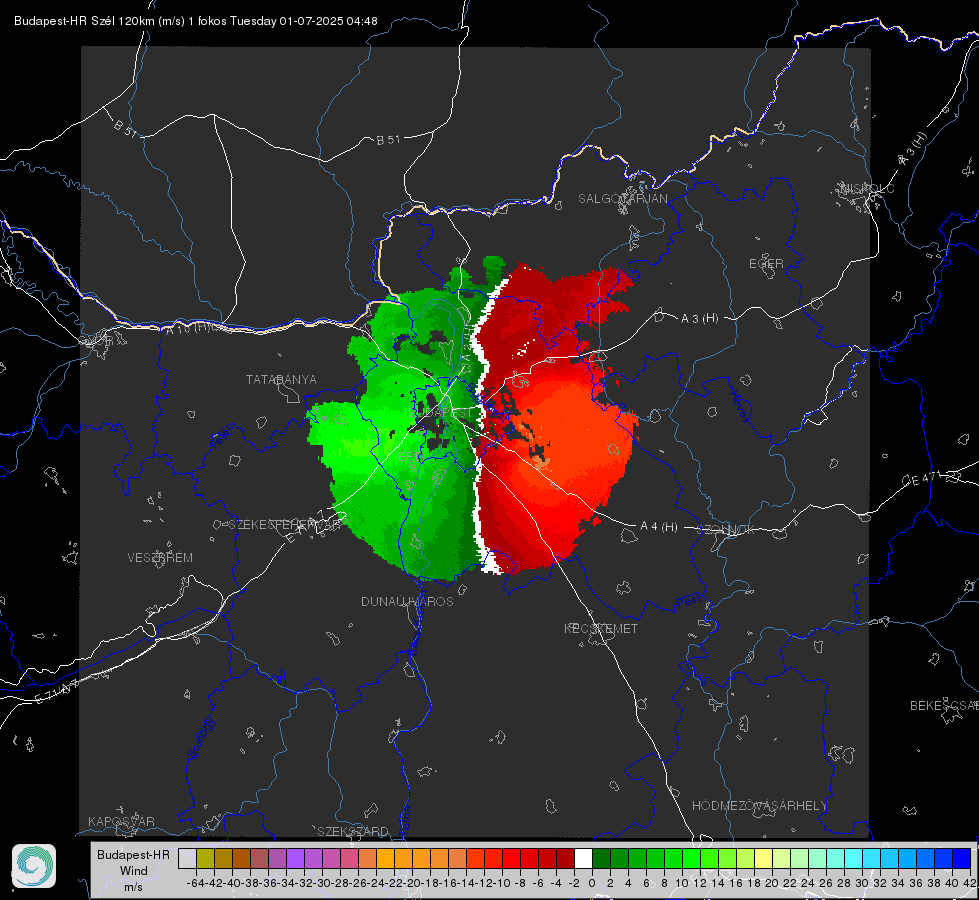Click the legend value '0'

pos(592,883)
